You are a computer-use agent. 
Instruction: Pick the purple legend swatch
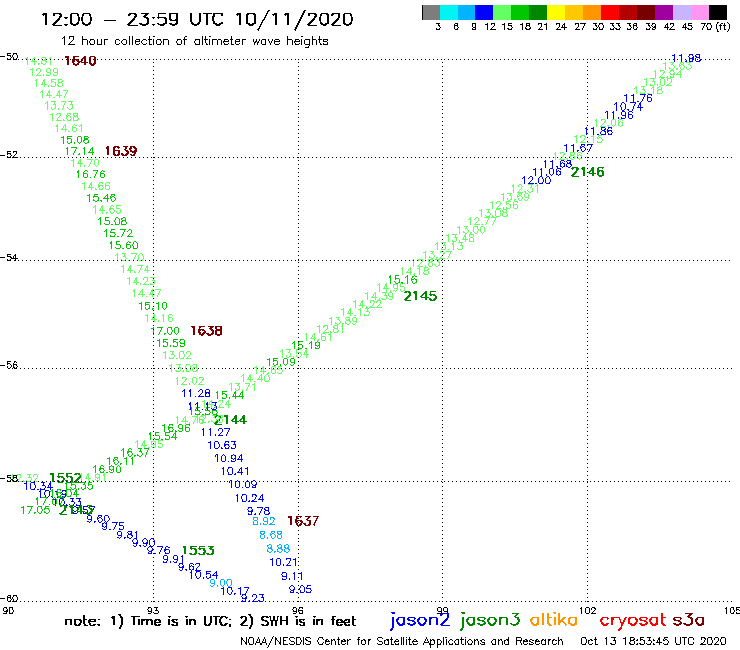click(x=664, y=12)
